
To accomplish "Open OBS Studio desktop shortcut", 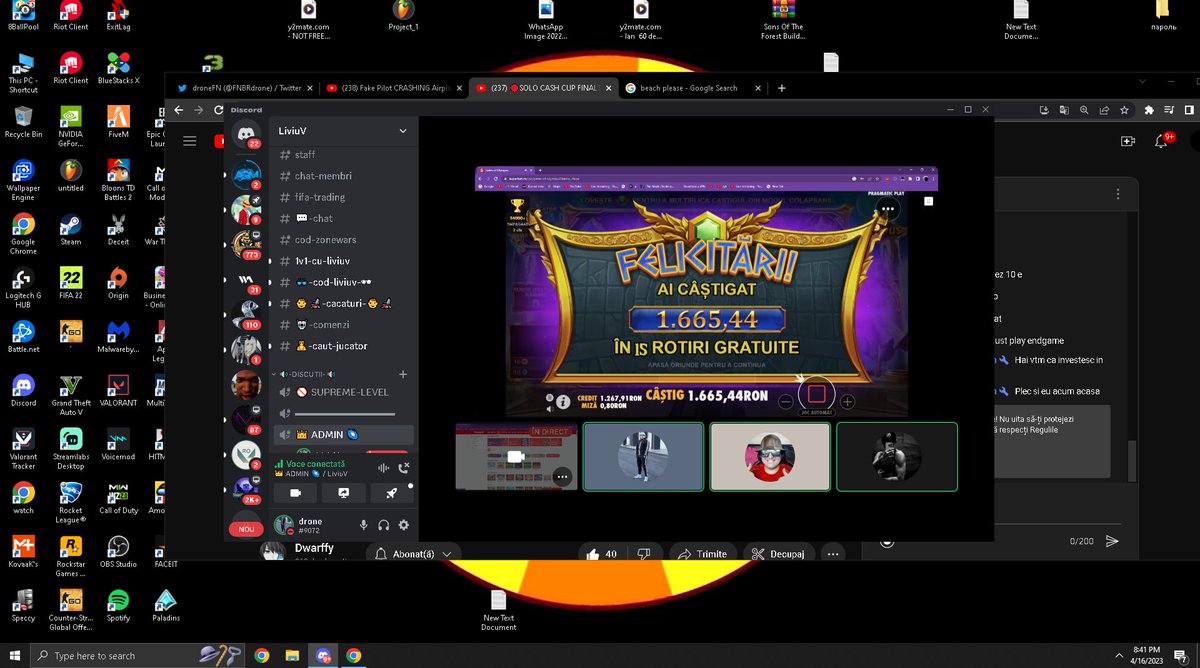I will [x=118, y=552].
